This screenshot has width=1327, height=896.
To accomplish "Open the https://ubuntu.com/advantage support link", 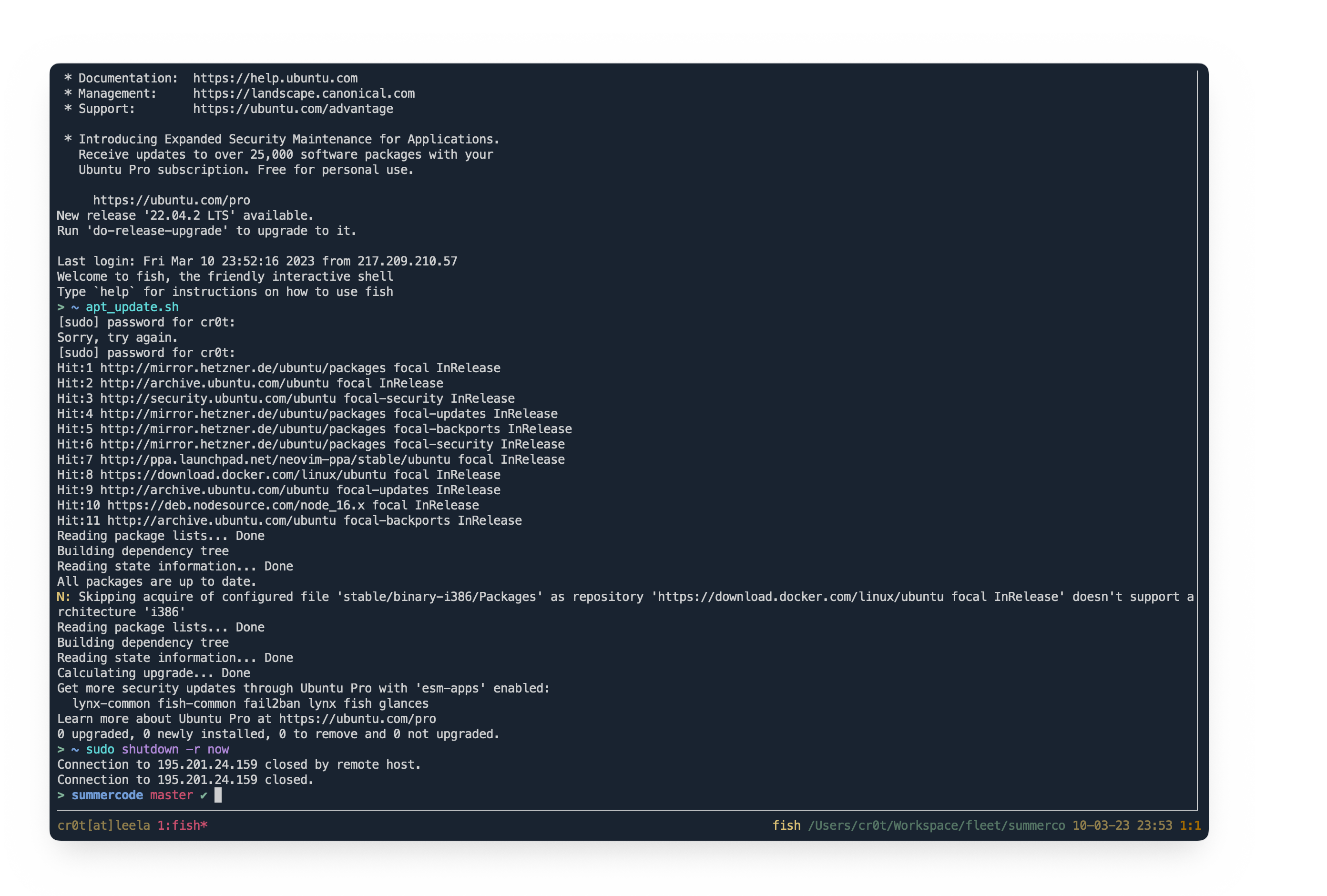I will (x=293, y=109).
